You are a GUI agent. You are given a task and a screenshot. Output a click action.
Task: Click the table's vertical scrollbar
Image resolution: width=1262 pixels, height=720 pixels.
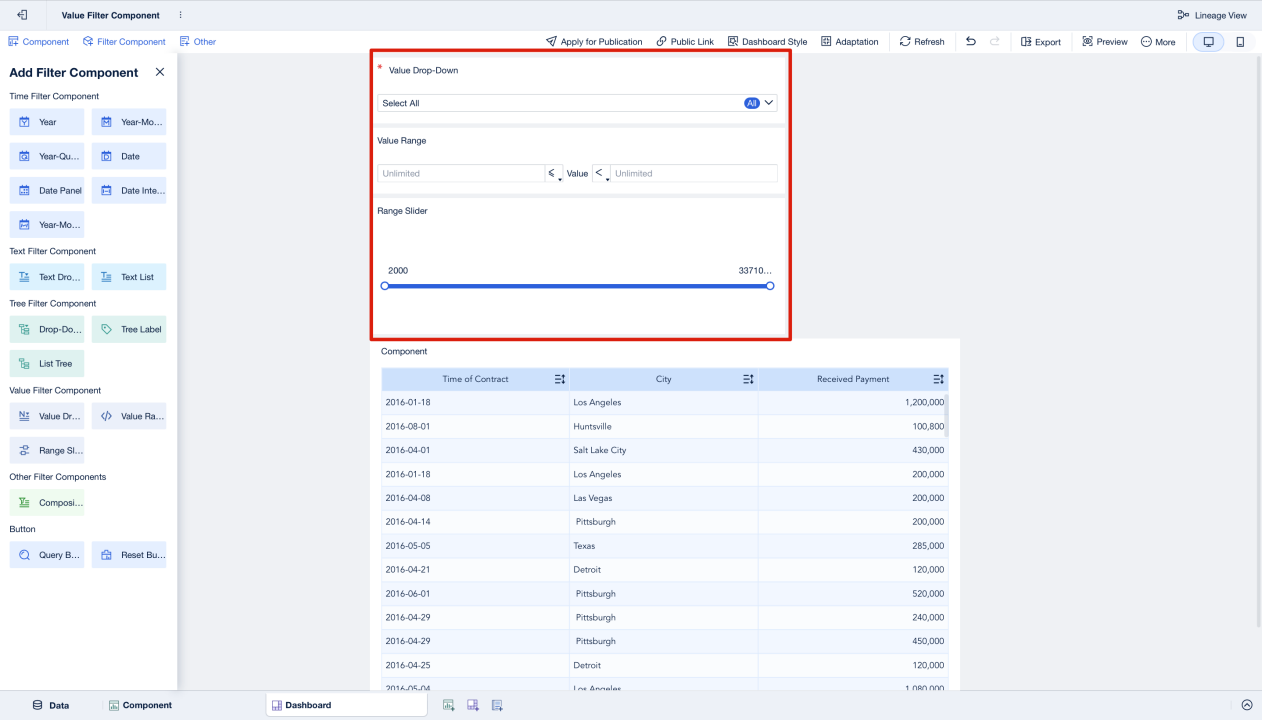[x=946, y=415]
